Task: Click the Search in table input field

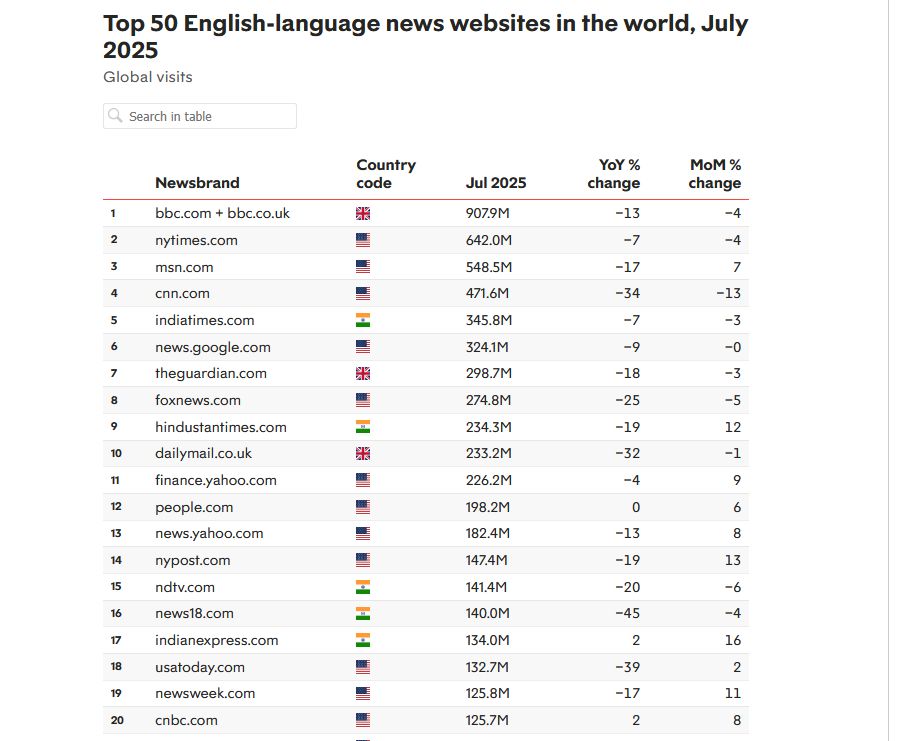Action: (200, 116)
